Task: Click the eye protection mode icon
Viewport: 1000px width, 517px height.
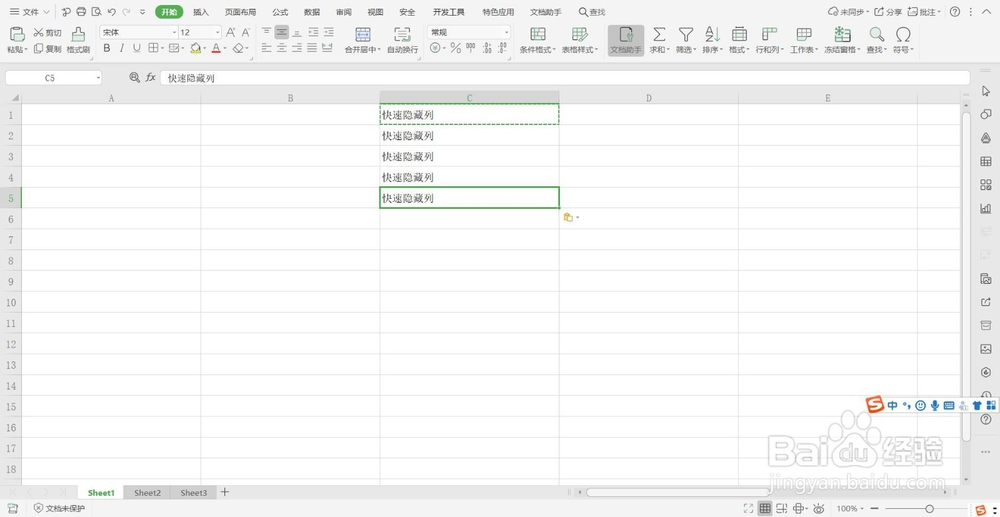Action: (x=818, y=508)
